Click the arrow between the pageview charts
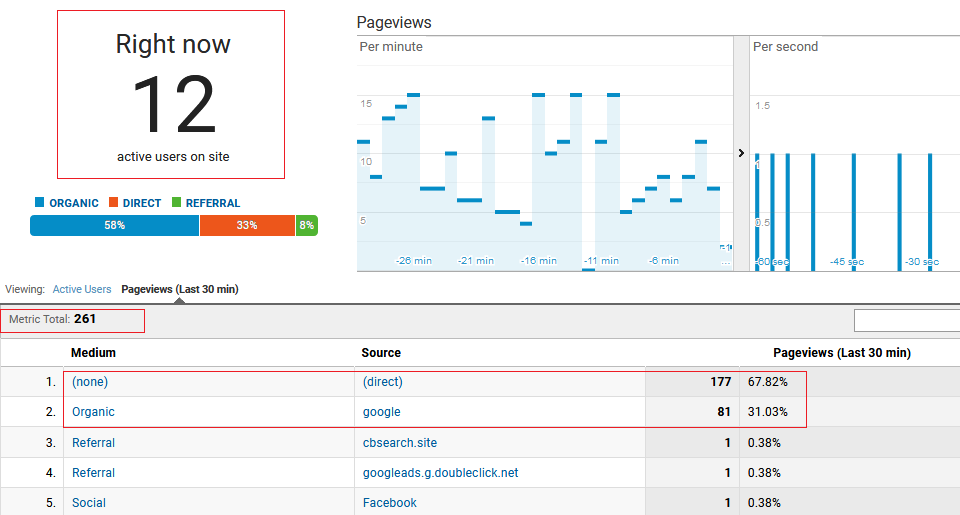Screen dimensions: 960x515 741,153
